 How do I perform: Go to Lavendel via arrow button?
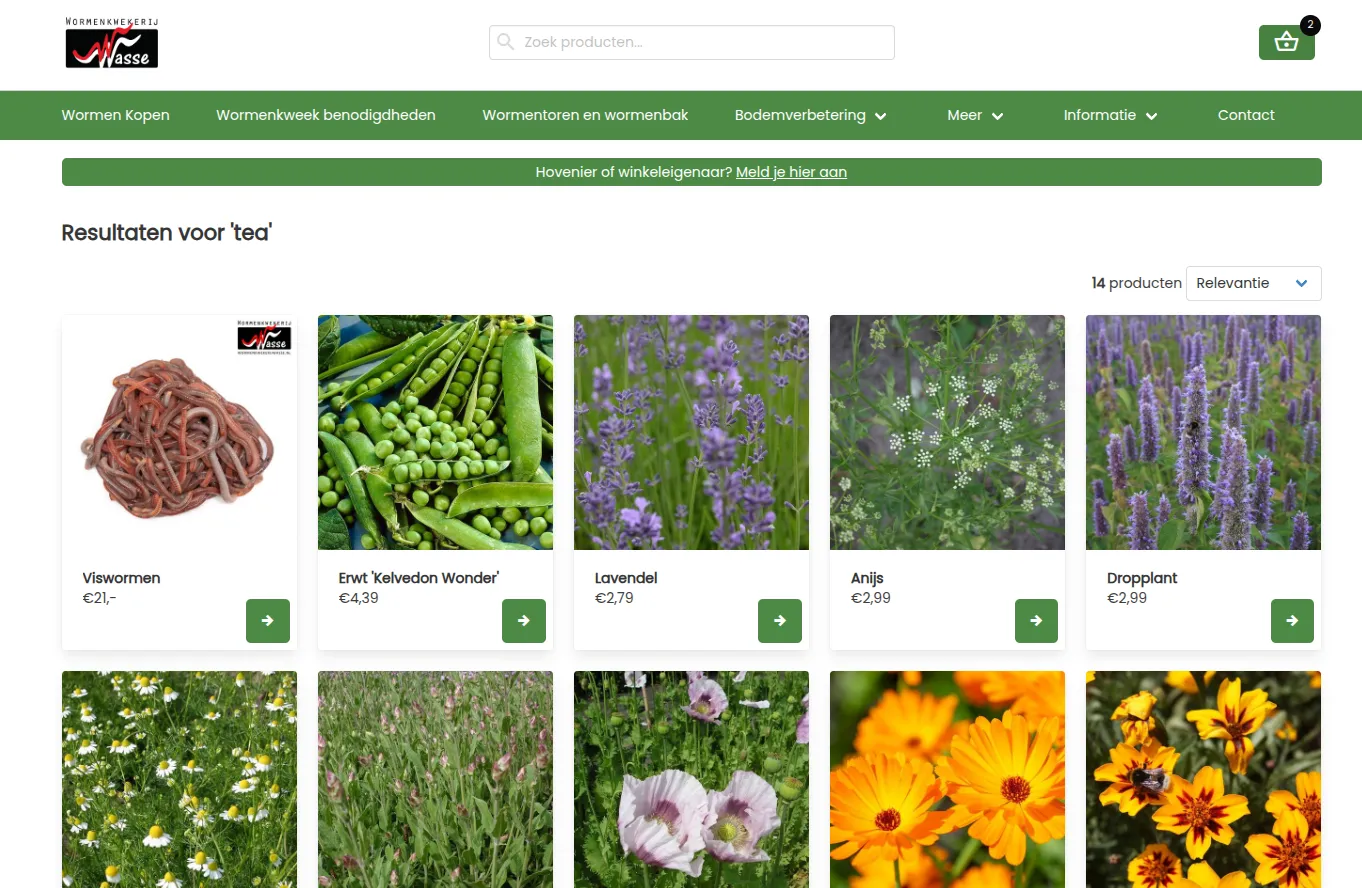pos(780,621)
